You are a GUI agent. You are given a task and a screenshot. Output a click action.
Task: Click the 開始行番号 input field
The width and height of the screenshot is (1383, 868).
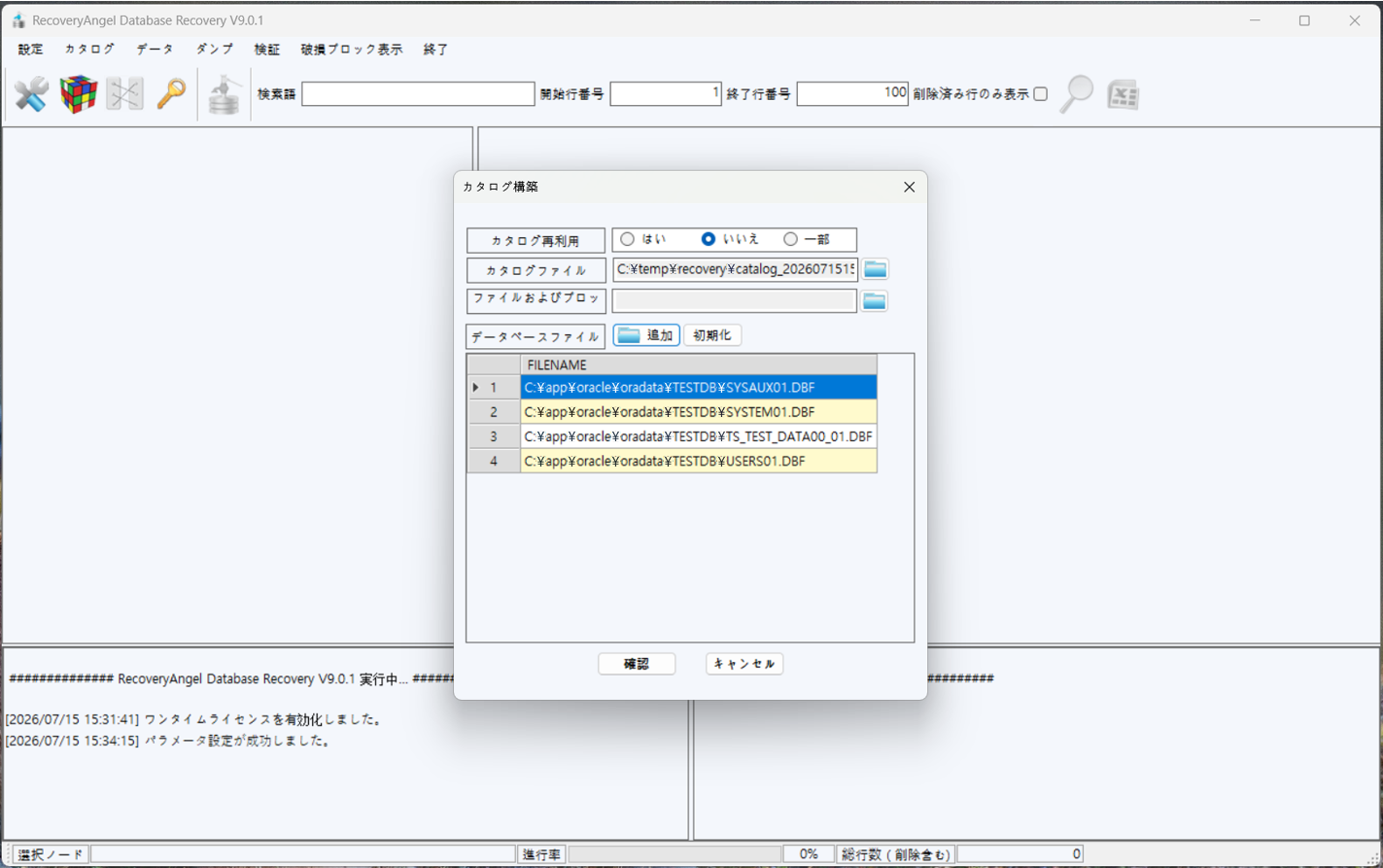666,94
